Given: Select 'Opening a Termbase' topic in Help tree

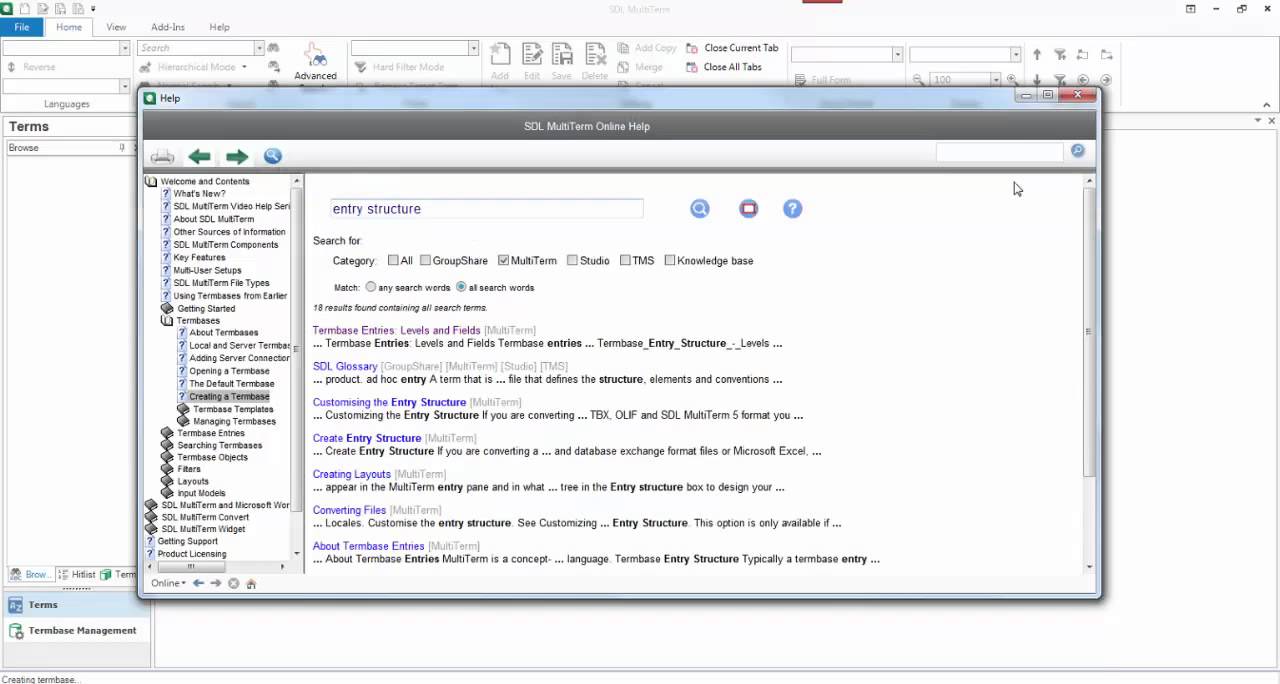Looking at the screenshot, I should click(x=229, y=371).
